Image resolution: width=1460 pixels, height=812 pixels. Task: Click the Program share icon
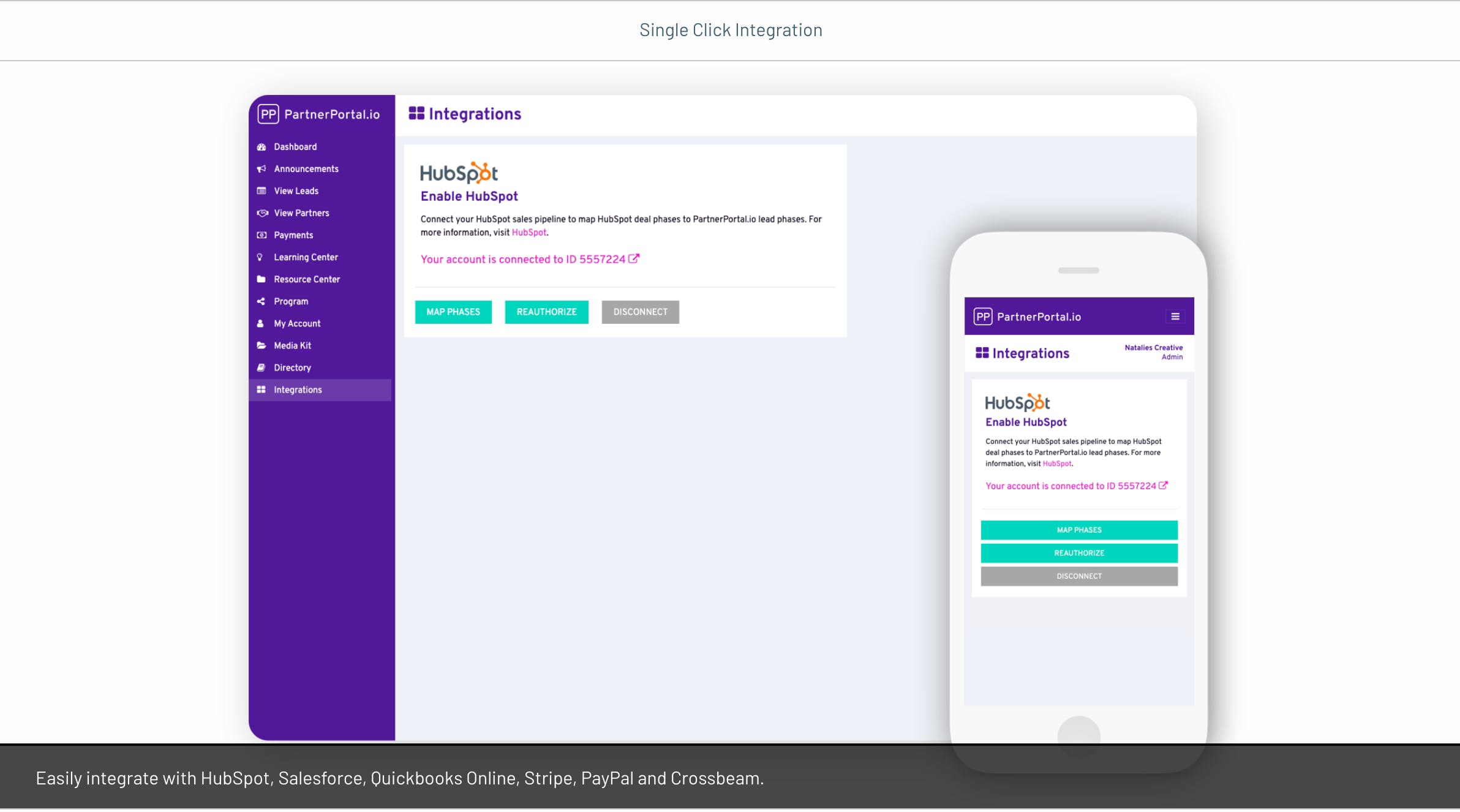coord(261,301)
